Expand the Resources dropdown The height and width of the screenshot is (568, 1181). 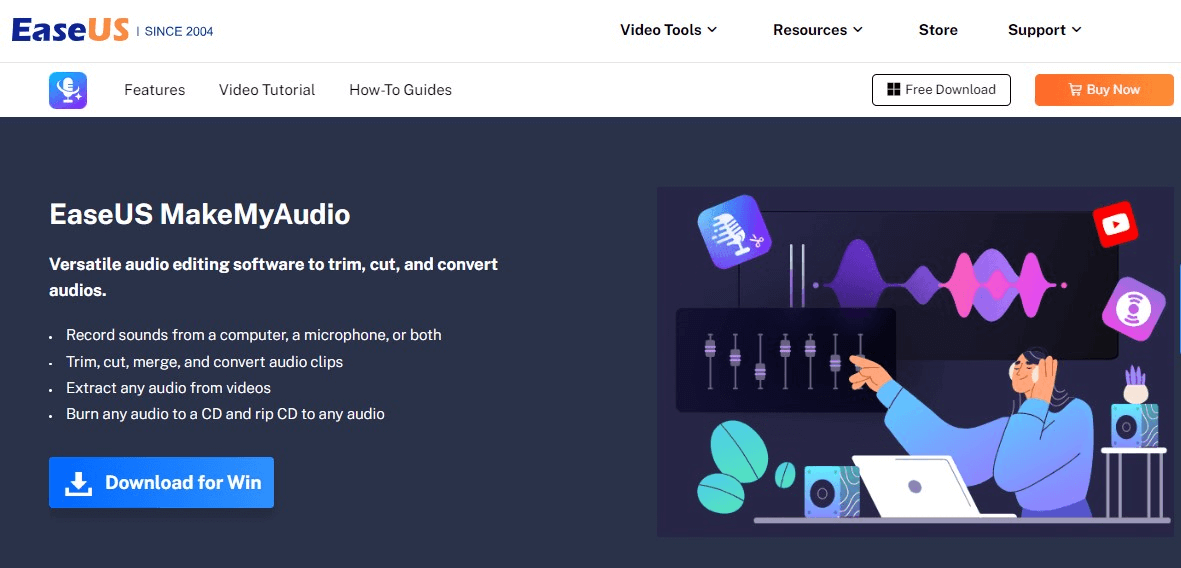(x=817, y=30)
